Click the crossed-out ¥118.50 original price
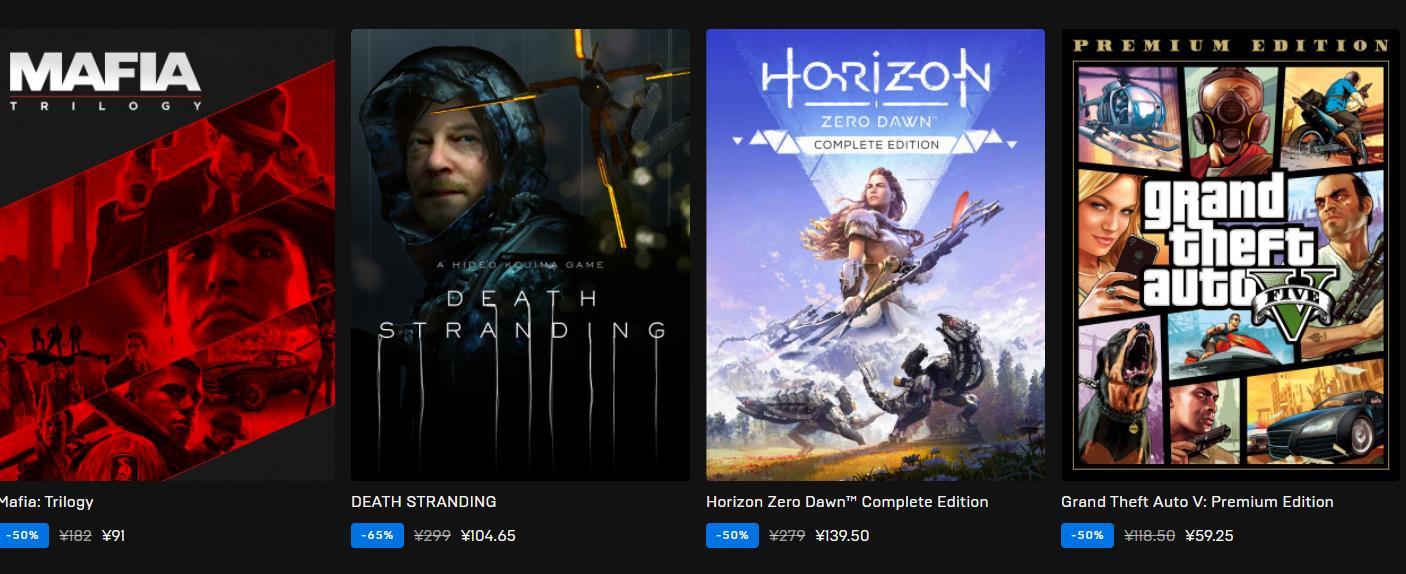 point(1149,536)
